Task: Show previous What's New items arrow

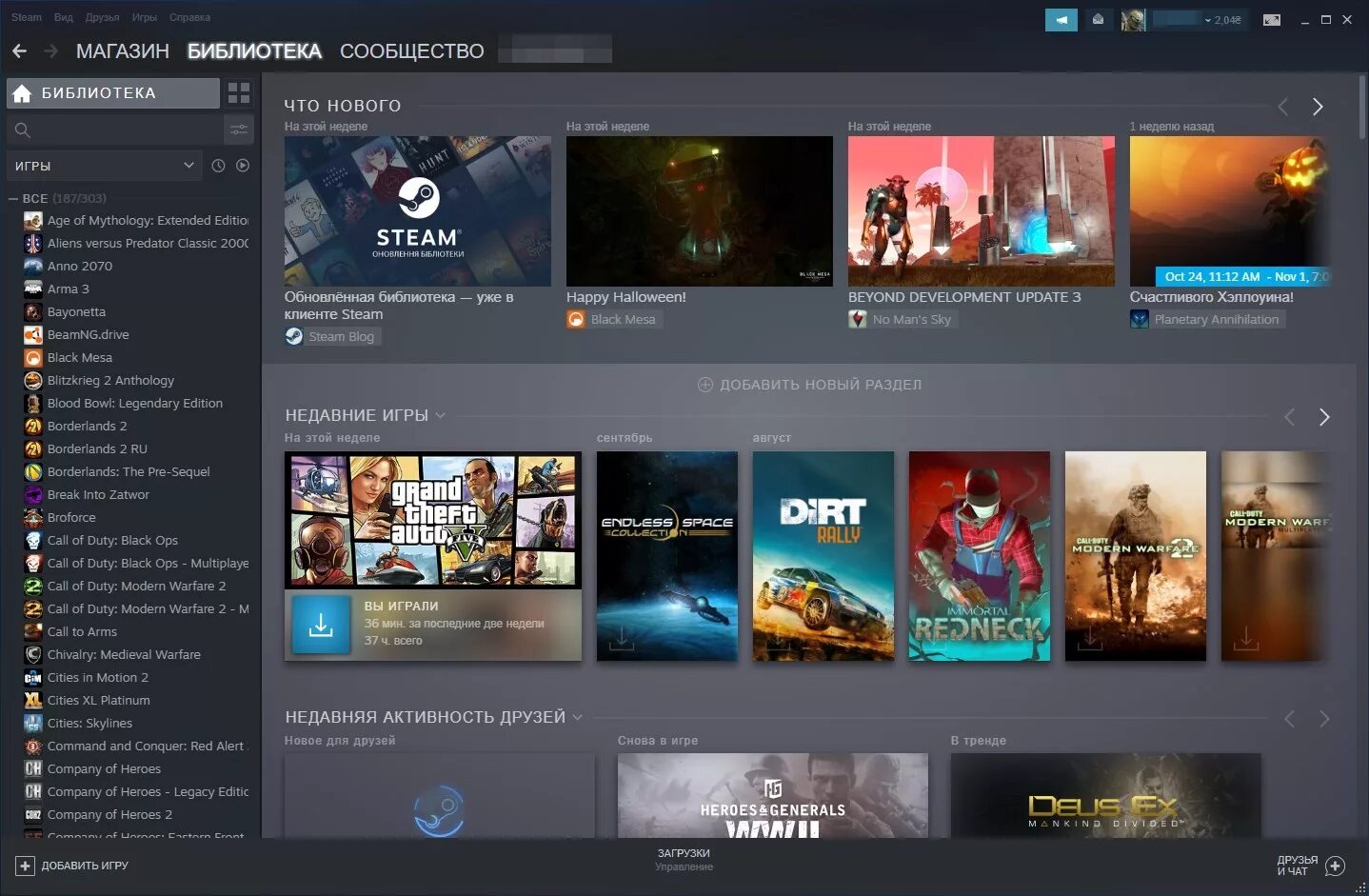Action: (x=1283, y=107)
